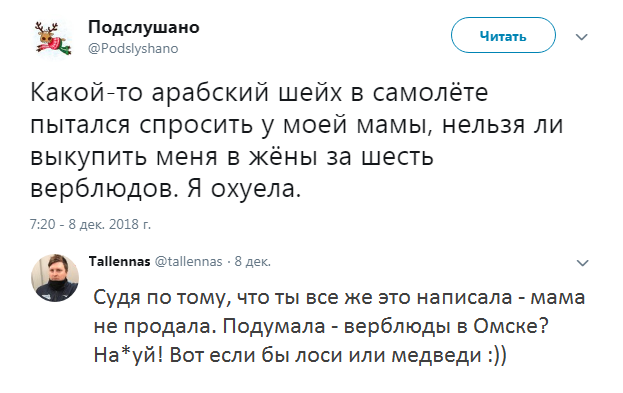This screenshot has height=393, width=623.
Task: Follow the account with the Читать button
Action: pos(503,35)
